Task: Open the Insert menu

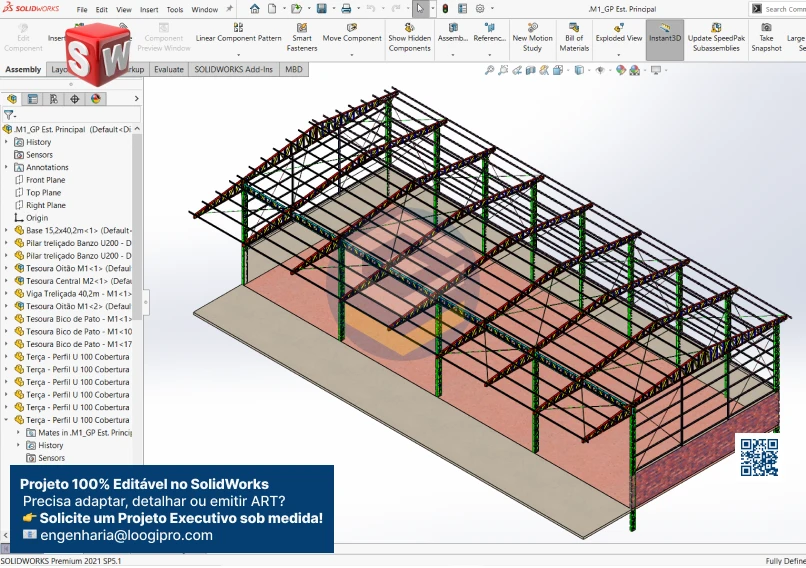Action: [x=149, y=9]
